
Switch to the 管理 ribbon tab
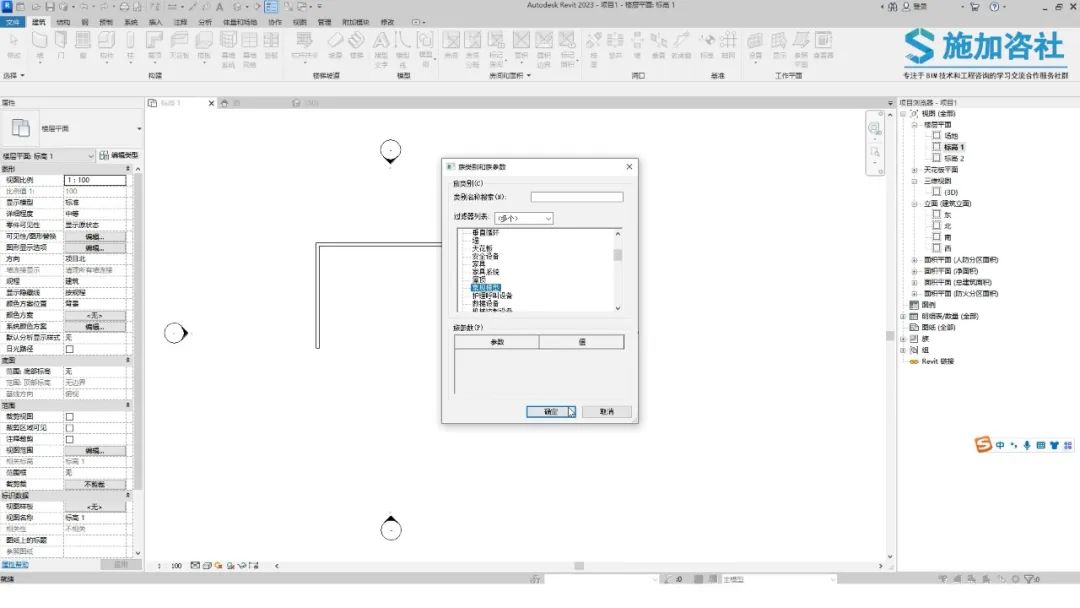(324, 22)
